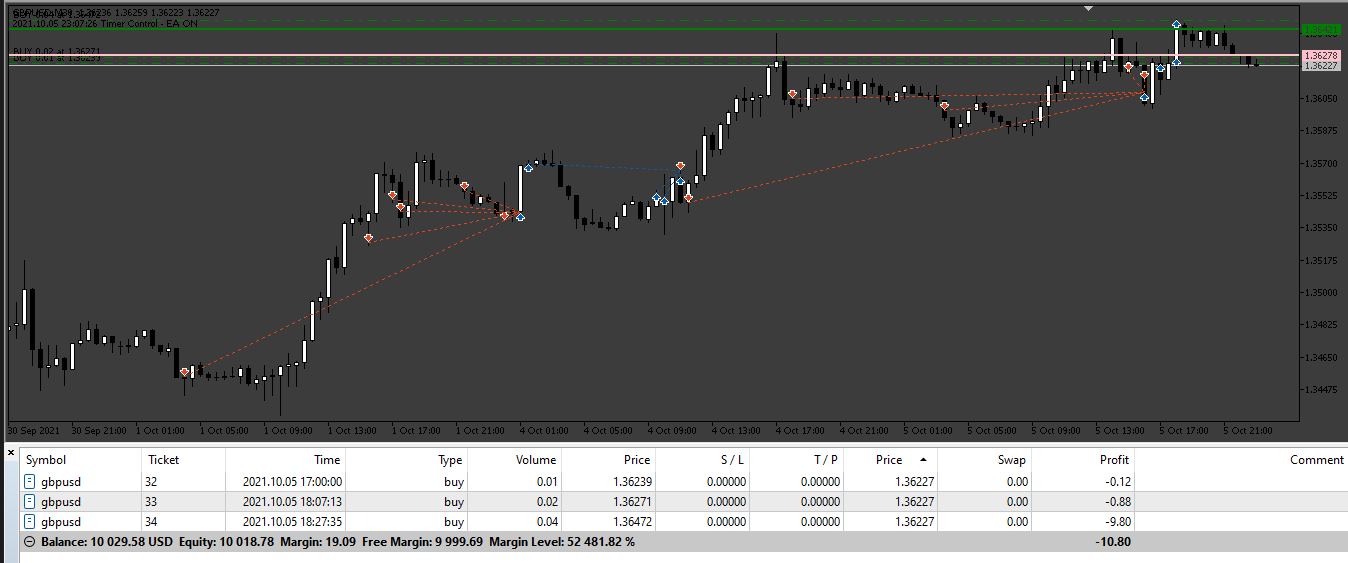Screen dimensions: 1348x563
Task: Click the order icon beside ticket 33's gbpusd
Action: (31, 501)
